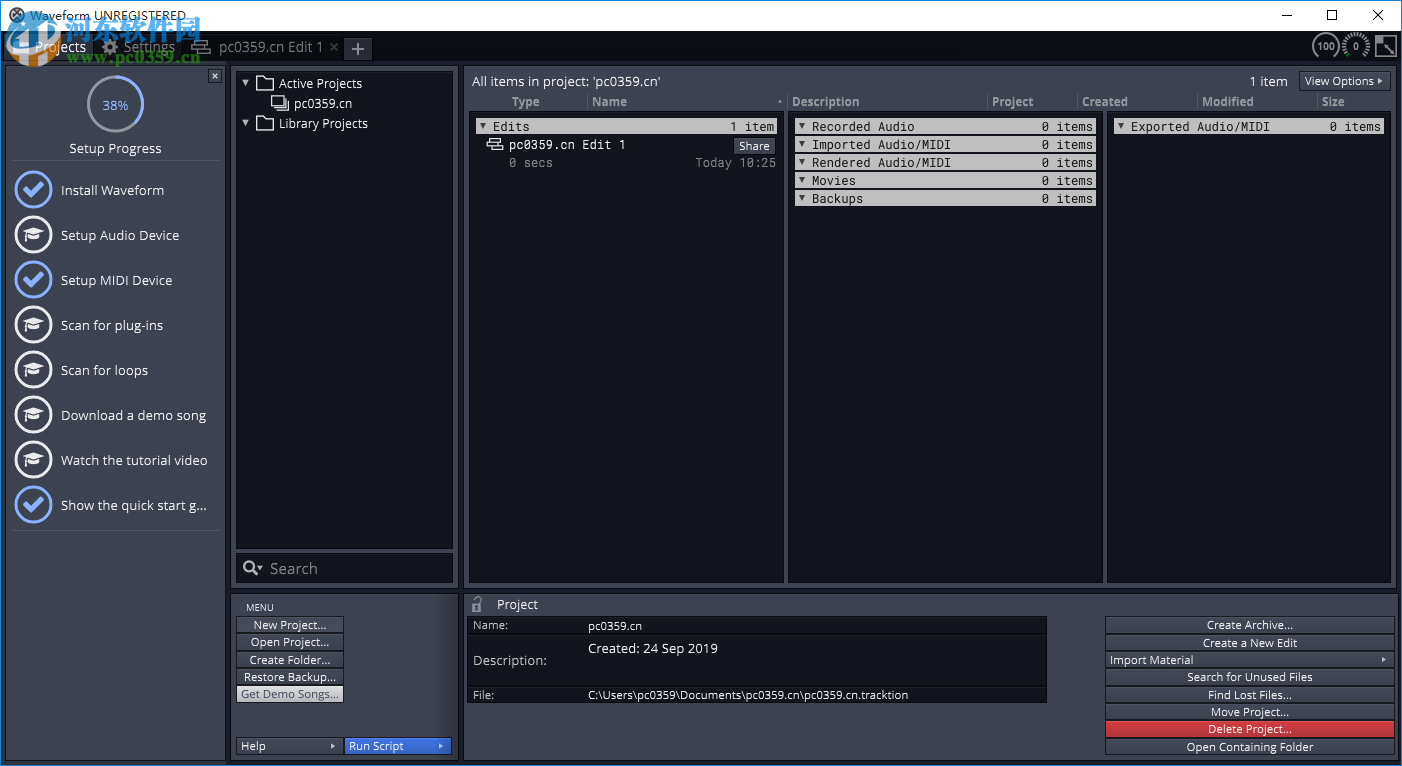Toggle the Install Waveform completion checkmark
This screenshot has width=1402, height=766.
(x=33, y=190)
